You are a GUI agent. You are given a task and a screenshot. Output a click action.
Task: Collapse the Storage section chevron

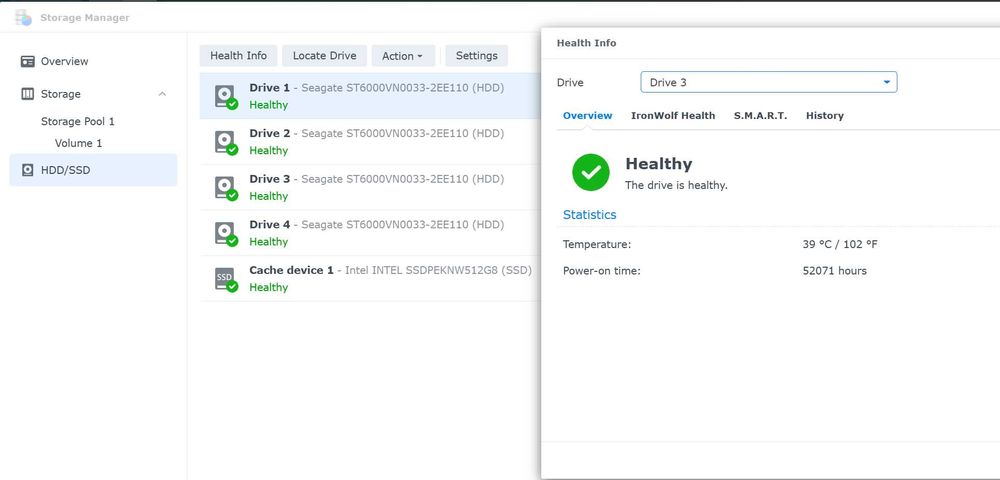(x=162, y=94)
